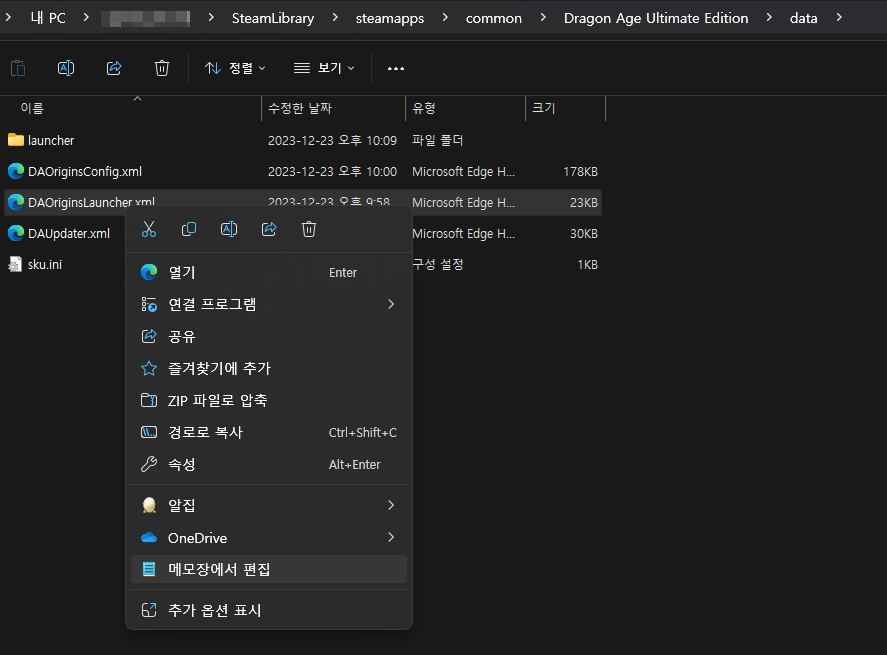Click the sku.ini file icon
This screenshot has width=887, height=655.
click(x=15, y=264)
